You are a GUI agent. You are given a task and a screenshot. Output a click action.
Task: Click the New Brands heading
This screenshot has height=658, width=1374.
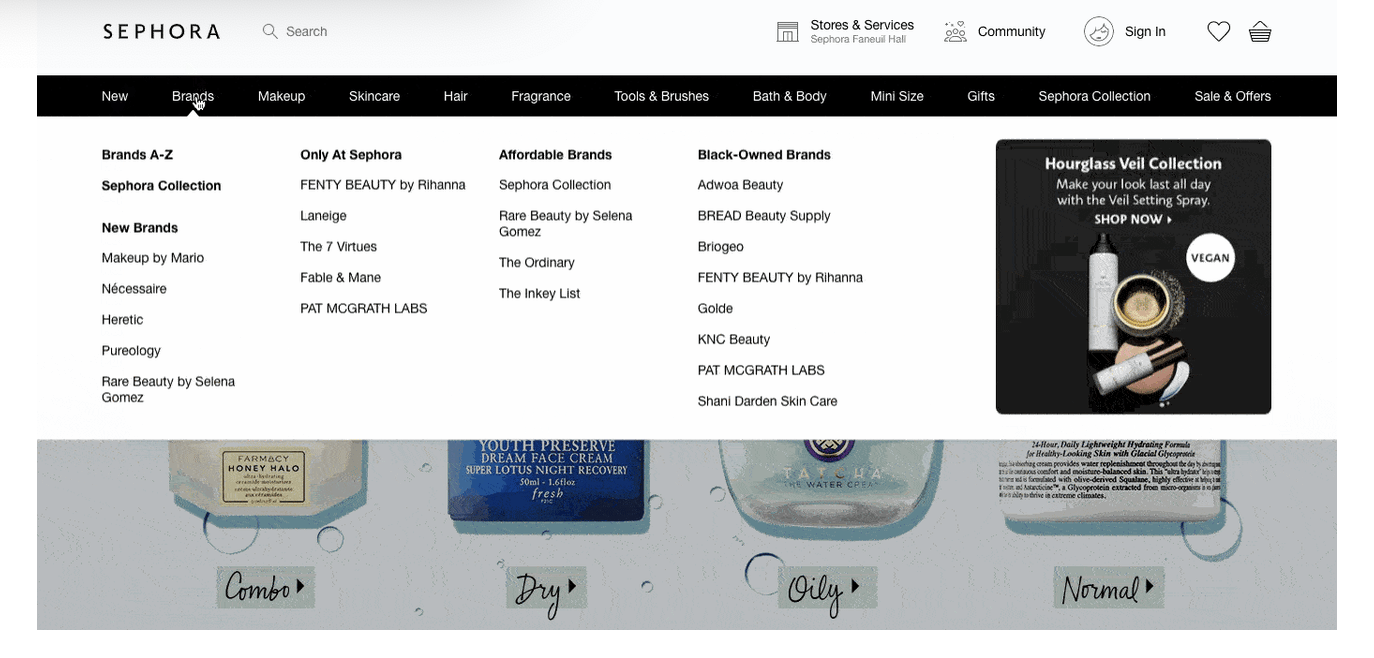click(140, 228)
